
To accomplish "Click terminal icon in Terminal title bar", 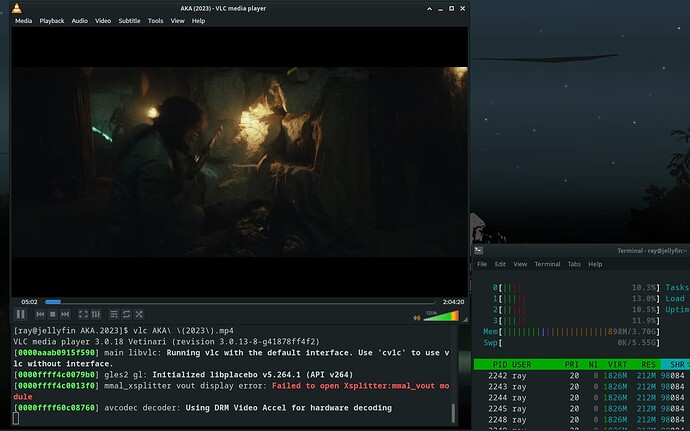I will (478, 250).
